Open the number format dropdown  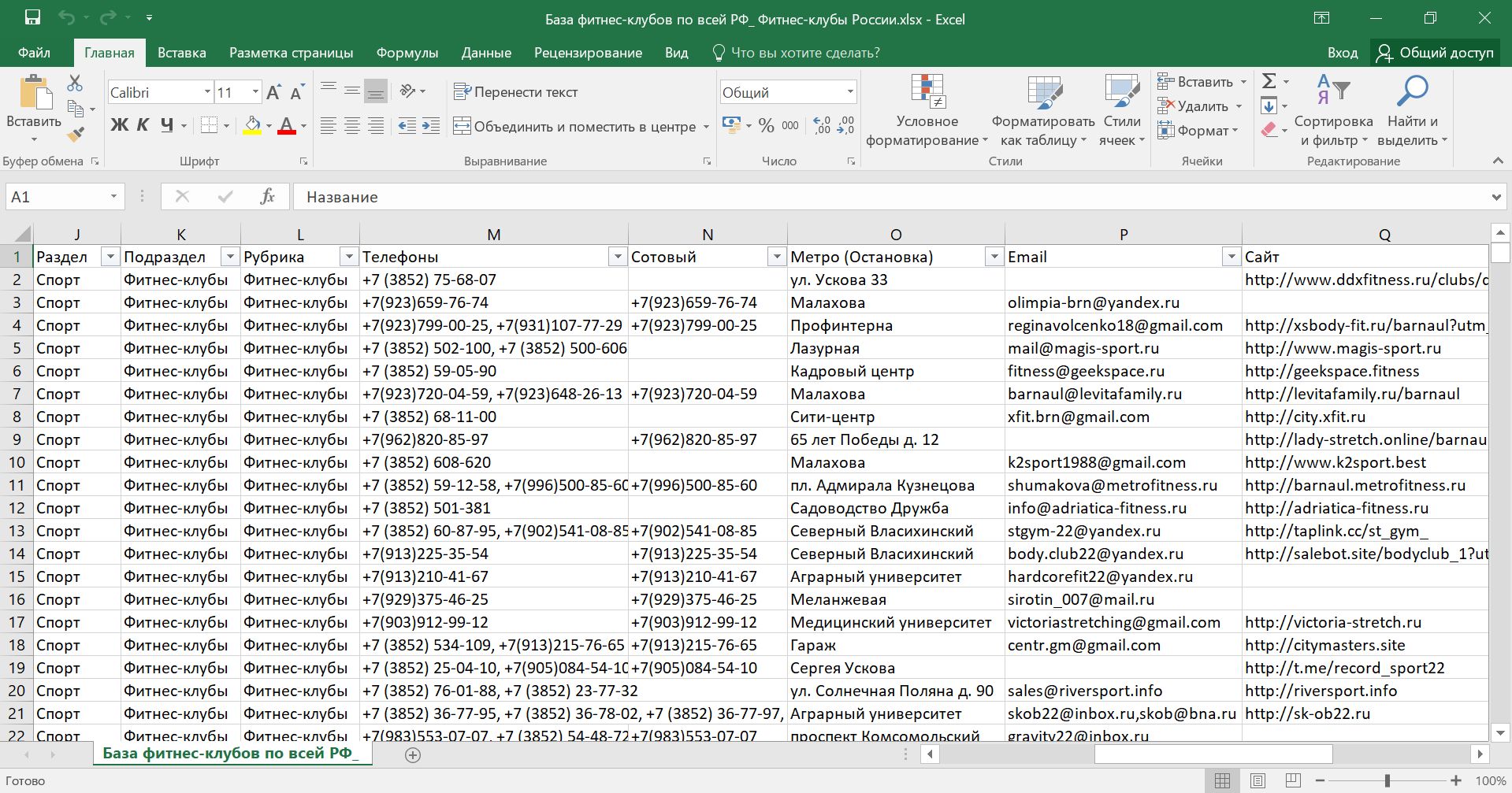[850, 92]
